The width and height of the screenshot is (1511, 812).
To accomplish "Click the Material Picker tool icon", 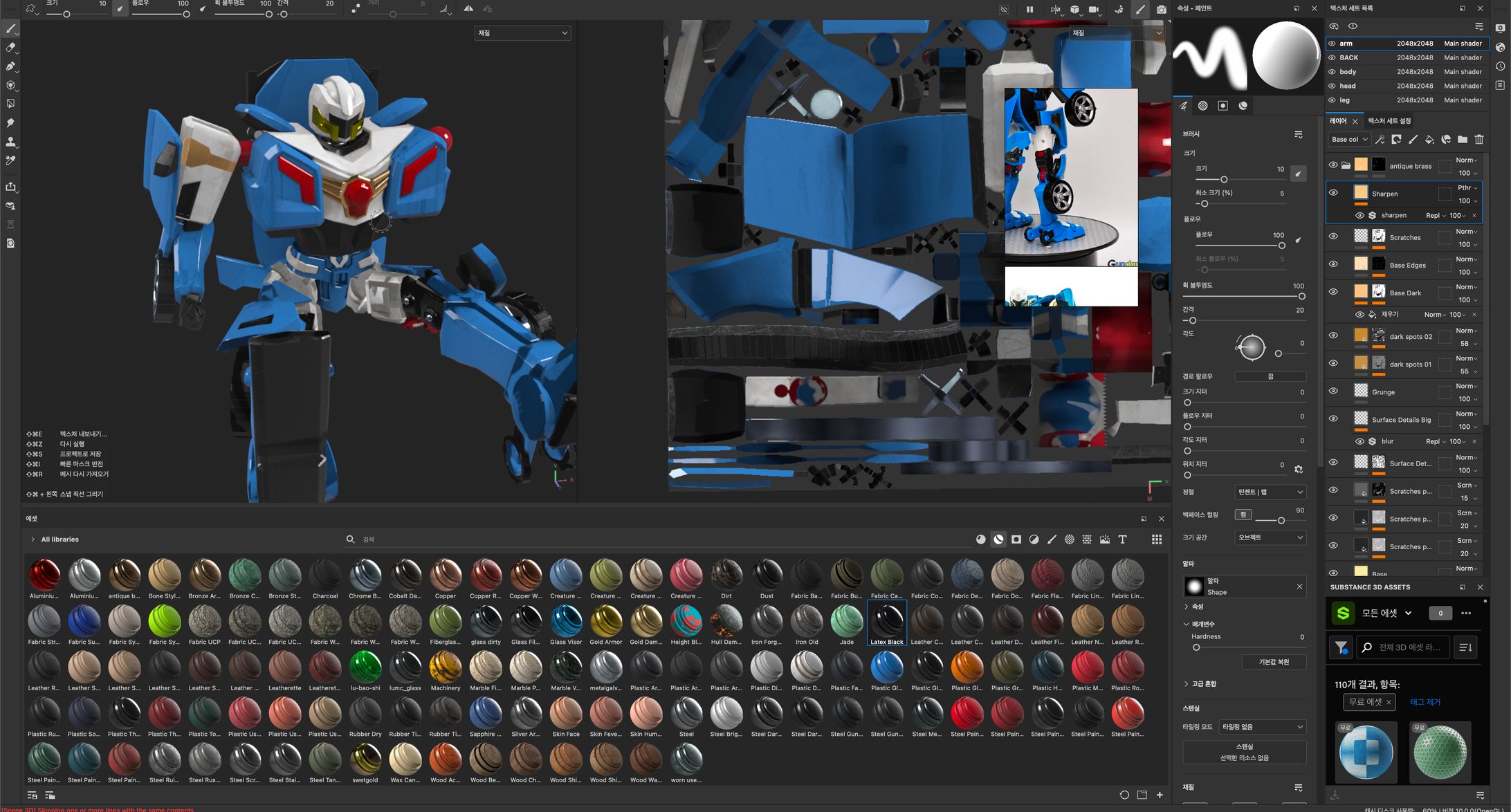I will (x=10, y=160).
